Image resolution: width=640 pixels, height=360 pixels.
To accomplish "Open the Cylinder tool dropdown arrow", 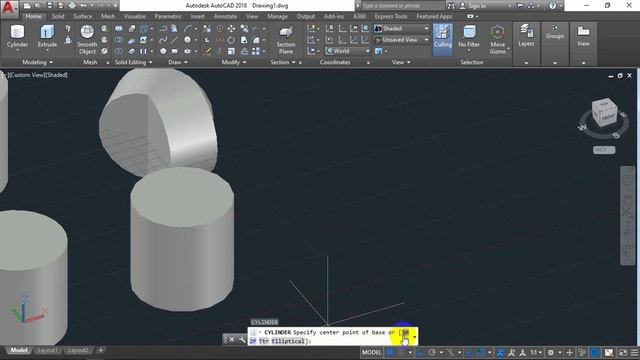I will (x=18, y=51).
